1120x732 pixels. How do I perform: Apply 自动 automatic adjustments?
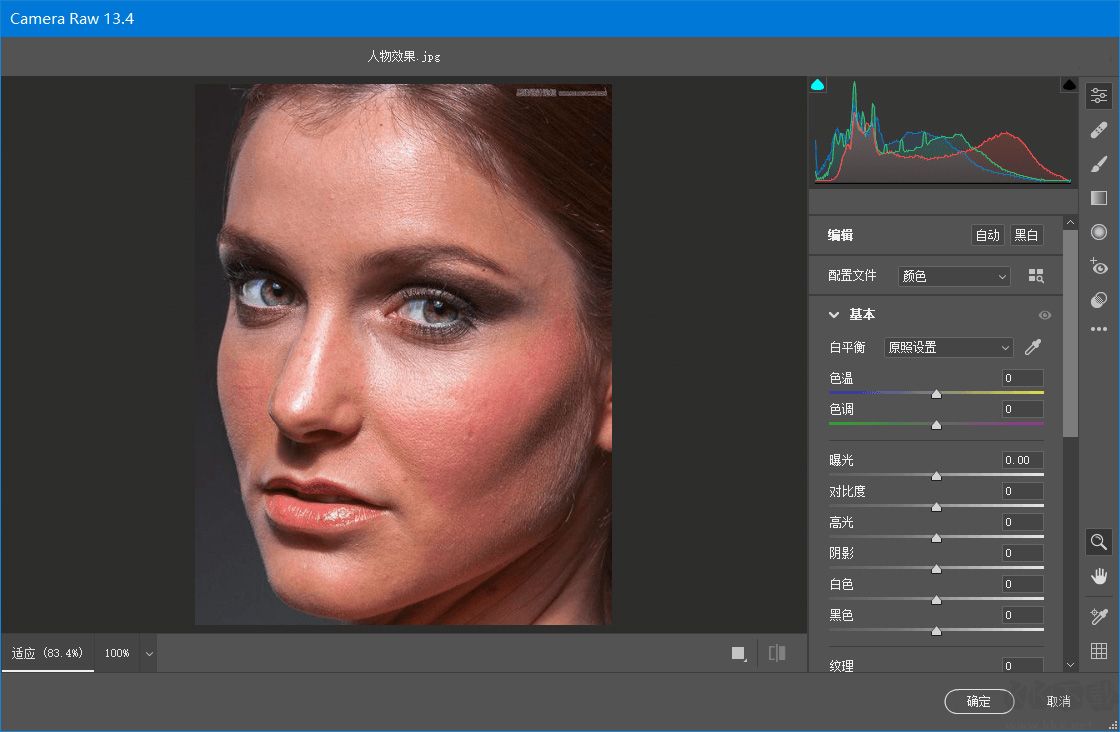pyautogui.click(x=987, y=235)
